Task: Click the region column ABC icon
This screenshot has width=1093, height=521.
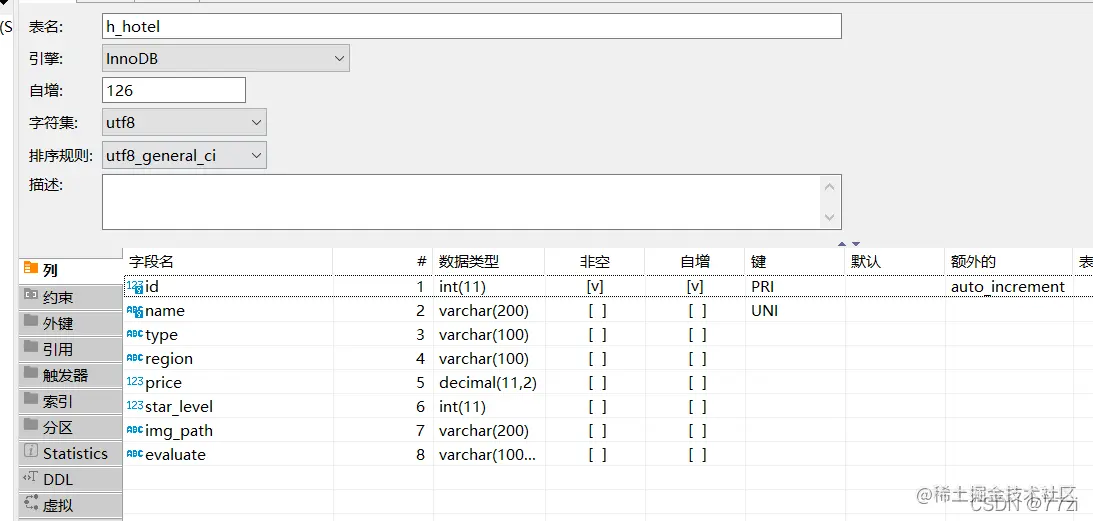Action: click(x=135, y=358)
